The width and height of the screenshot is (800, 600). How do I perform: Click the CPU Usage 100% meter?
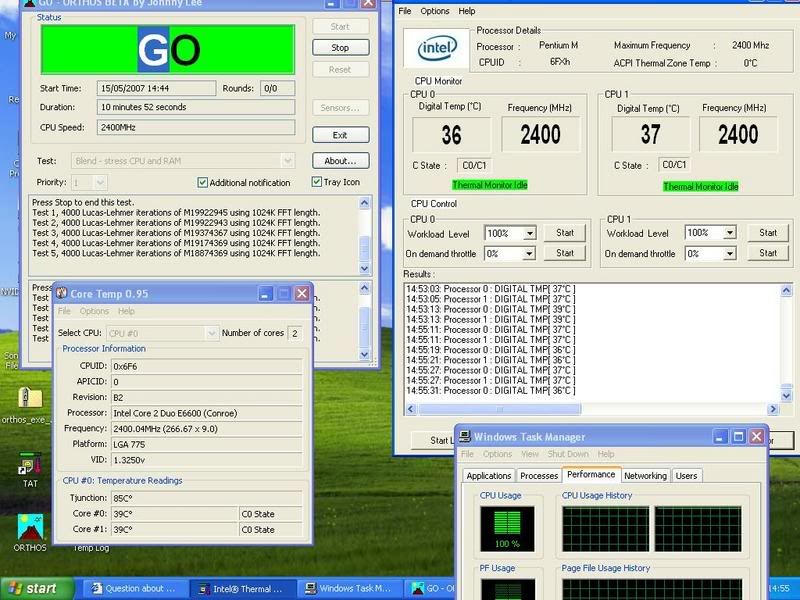point(507,529)
